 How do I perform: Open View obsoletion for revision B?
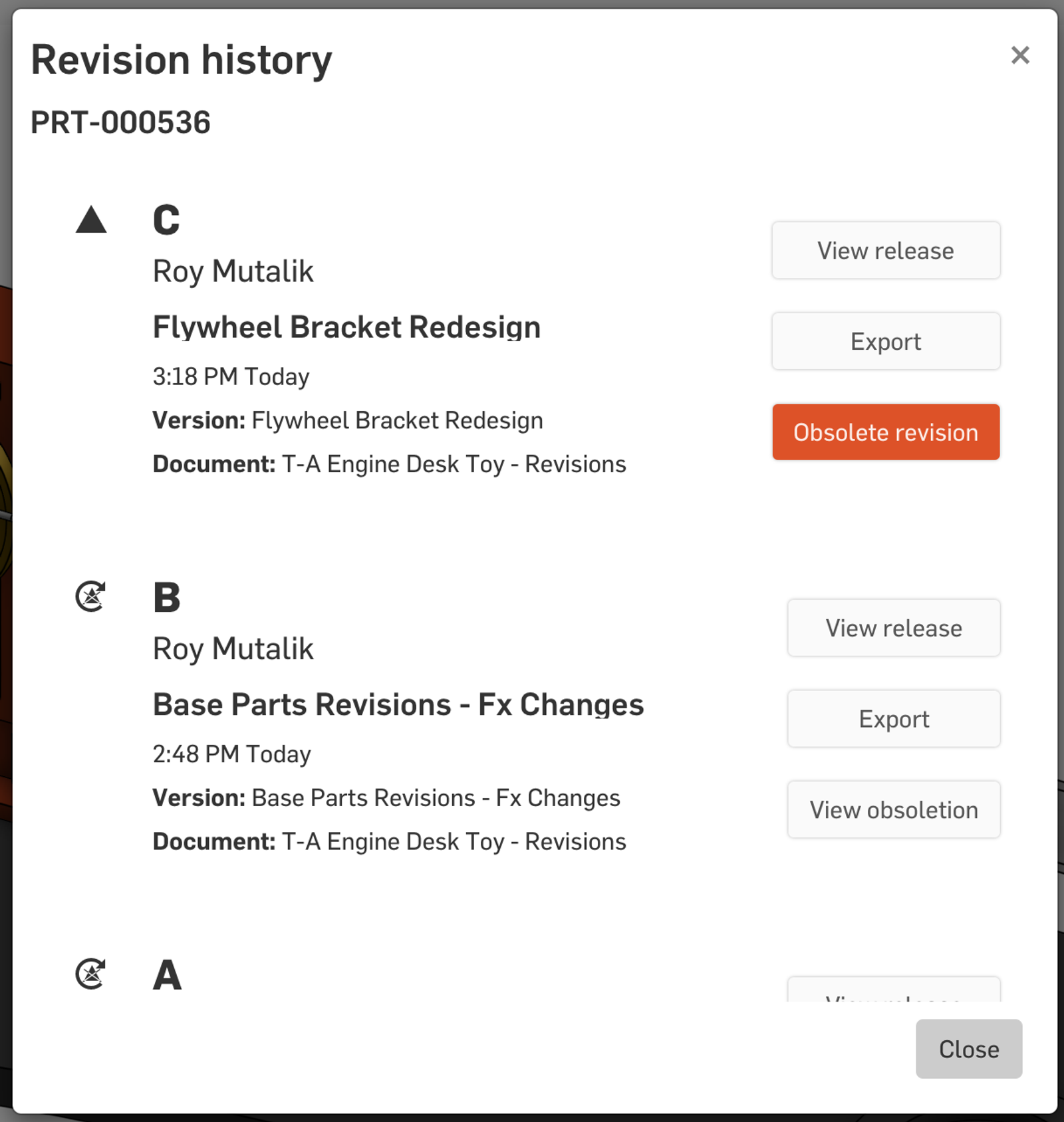[x=893, y=810]
